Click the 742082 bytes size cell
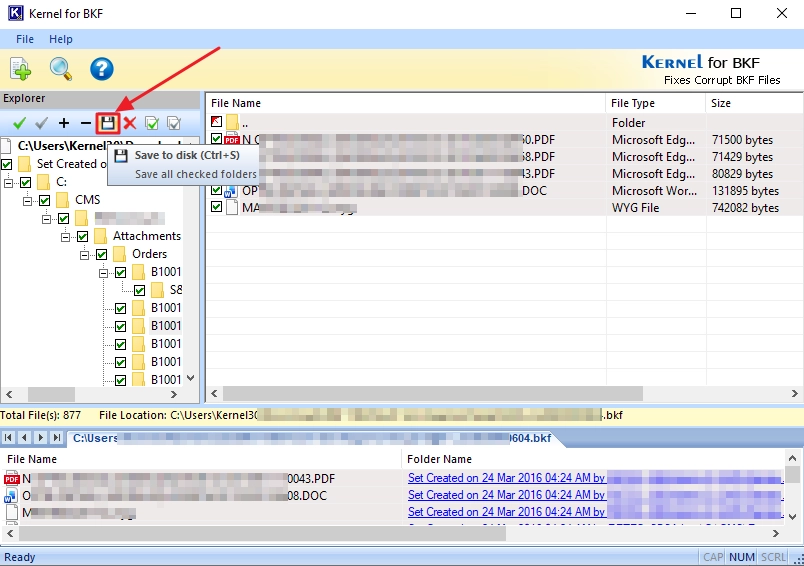The width and height of the screenshot is (804, 566). tap(745, 208)
